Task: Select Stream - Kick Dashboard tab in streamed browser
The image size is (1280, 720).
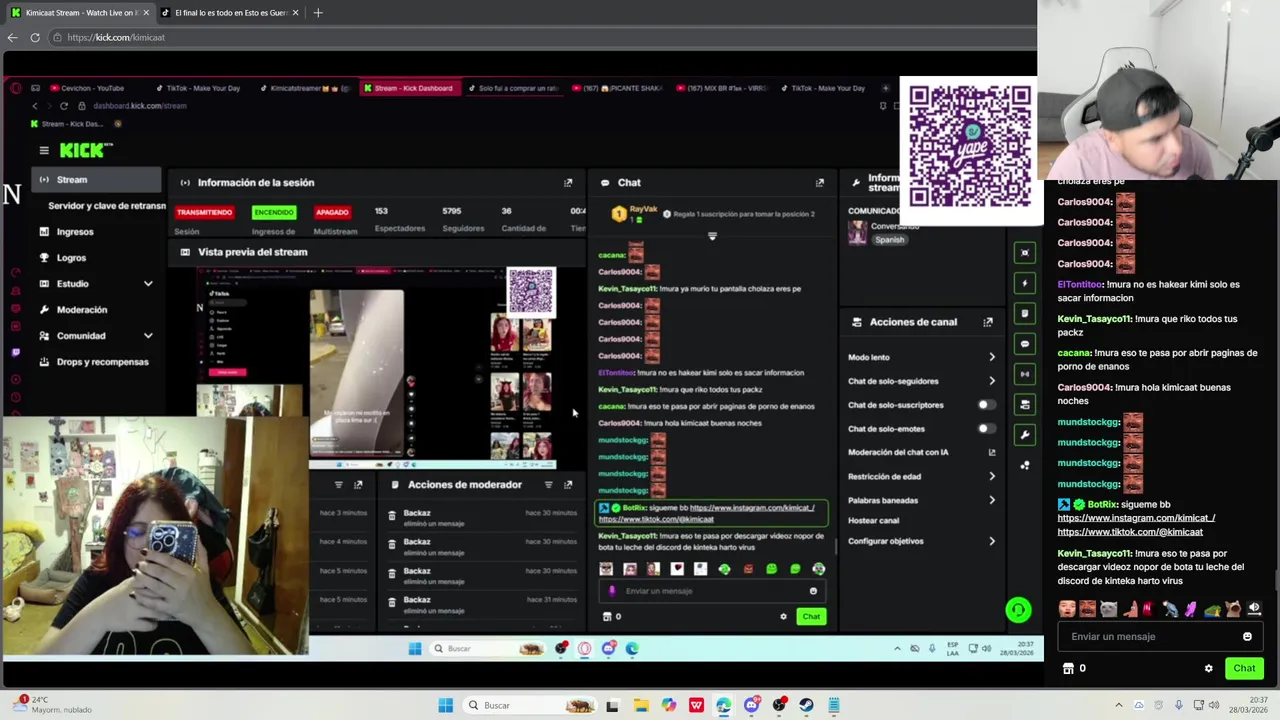Action: [408, 88]
